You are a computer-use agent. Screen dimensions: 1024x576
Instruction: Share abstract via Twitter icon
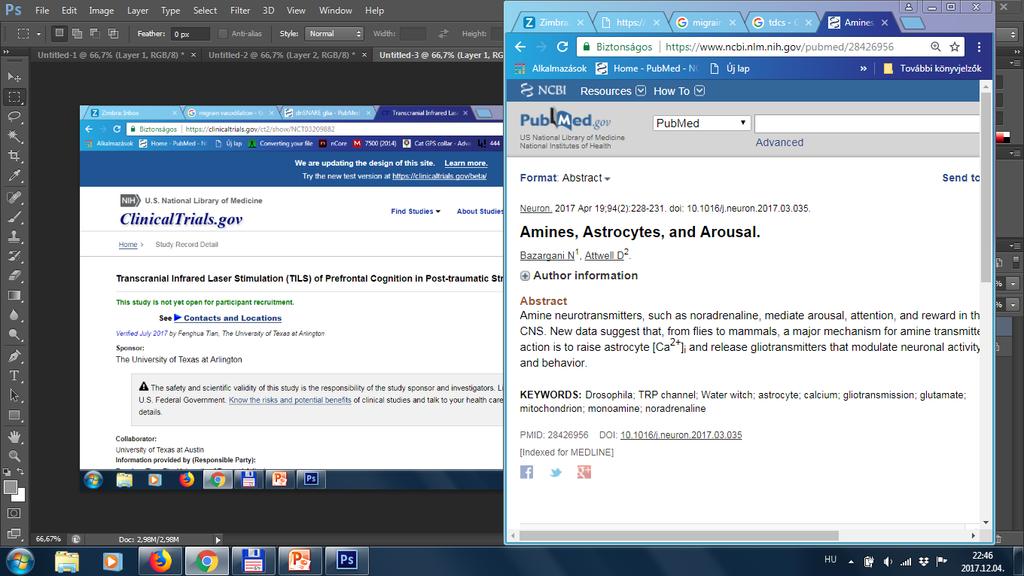(555, 472)
